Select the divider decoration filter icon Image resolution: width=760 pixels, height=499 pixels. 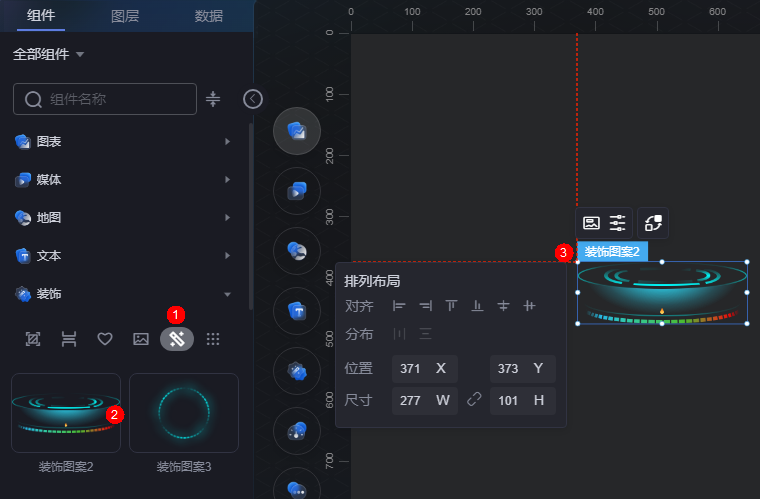[x=69, y=339]
